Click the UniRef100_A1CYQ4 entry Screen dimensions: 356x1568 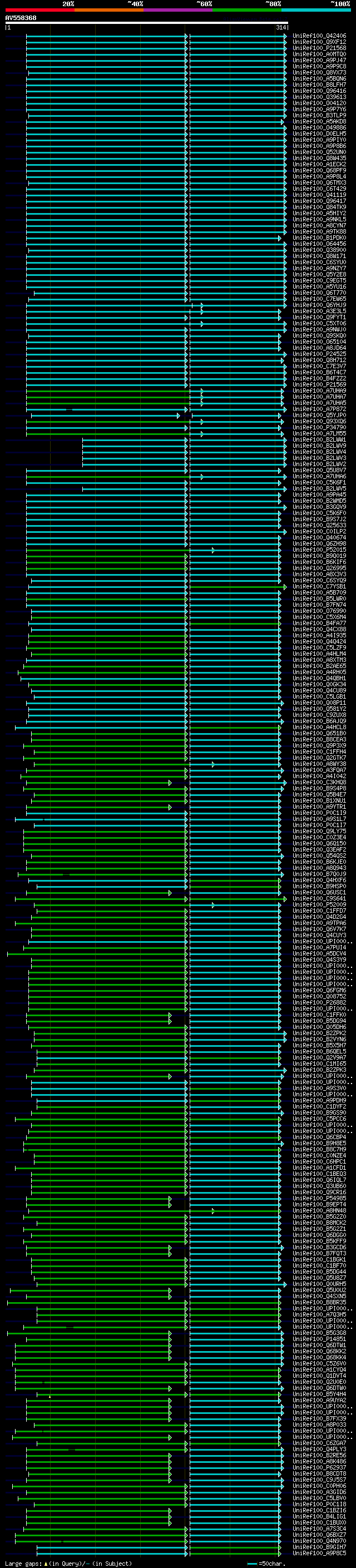(x=319, y=1369)
